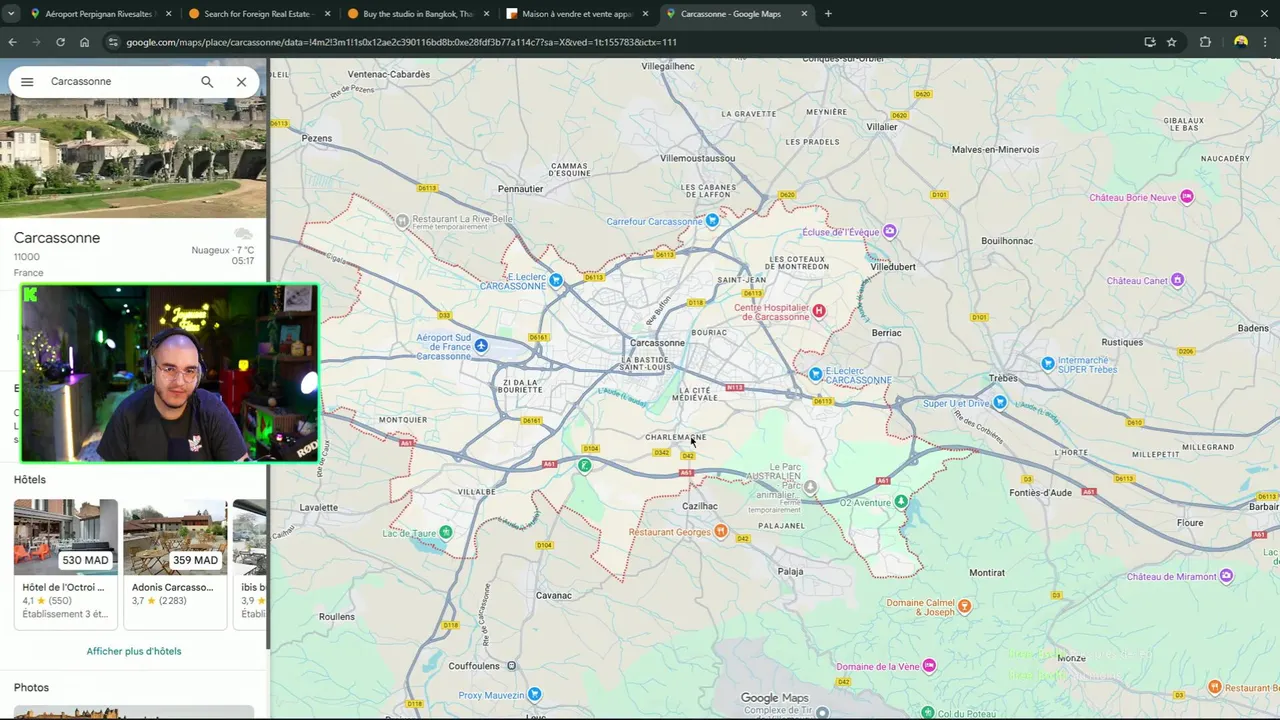Close the Carcassonne - Google Maps tab

804,14
